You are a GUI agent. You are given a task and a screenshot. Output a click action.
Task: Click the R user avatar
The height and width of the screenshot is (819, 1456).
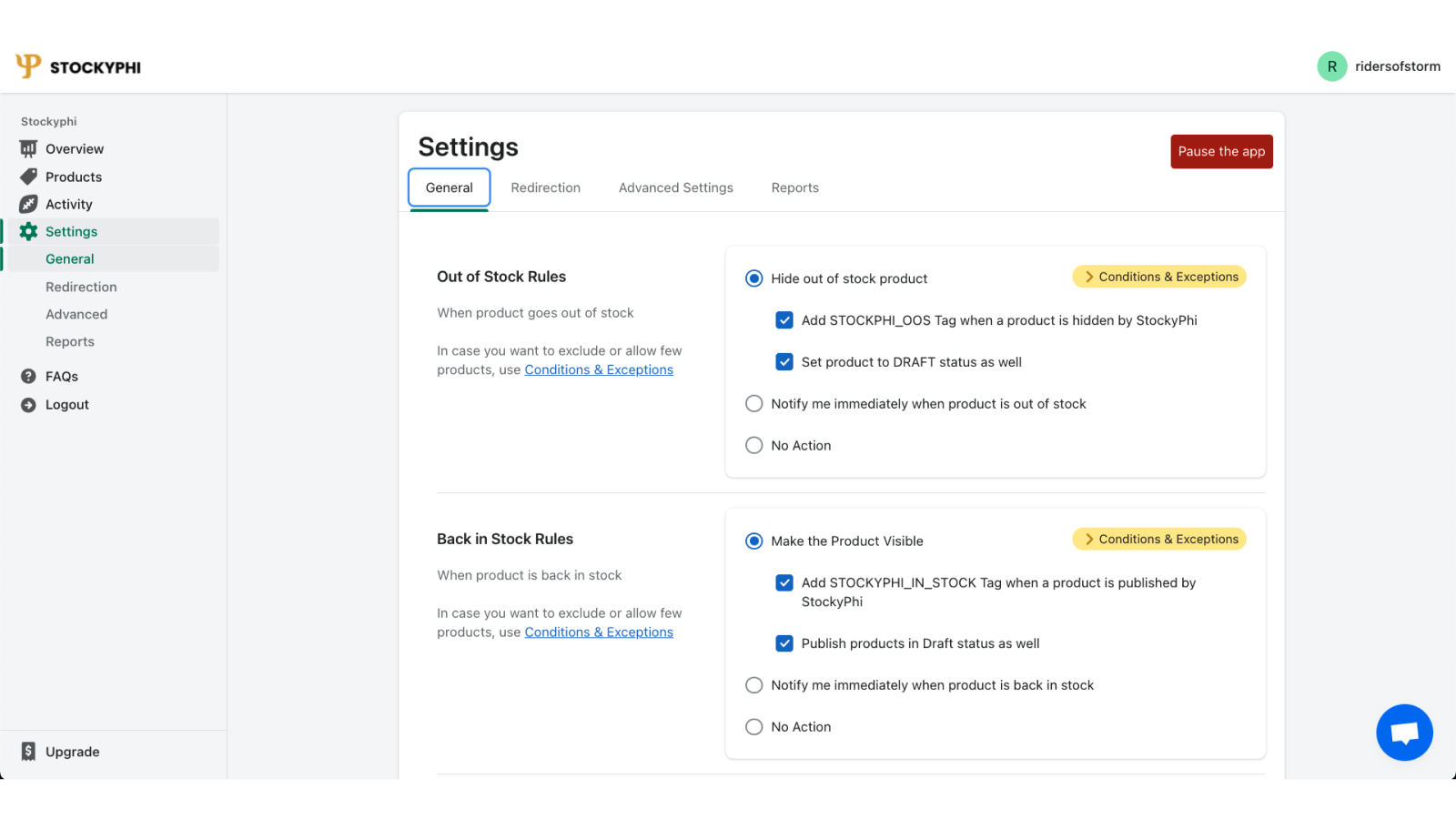[x=1331, y=66]
